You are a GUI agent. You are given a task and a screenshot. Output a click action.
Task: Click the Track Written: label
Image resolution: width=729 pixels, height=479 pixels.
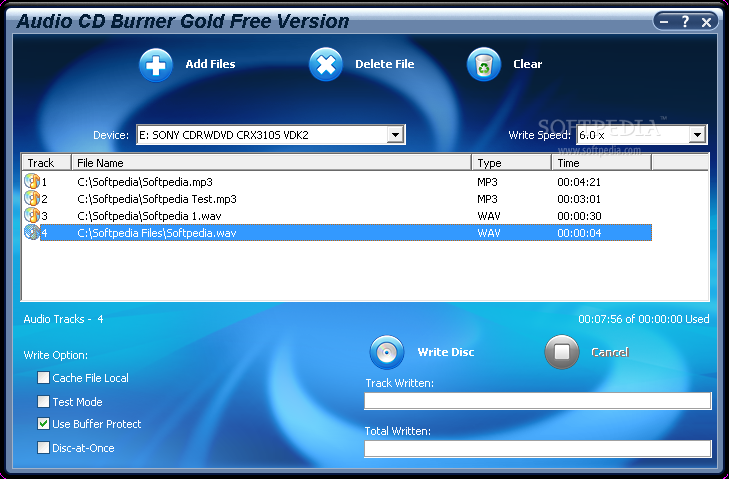point(399,383)
